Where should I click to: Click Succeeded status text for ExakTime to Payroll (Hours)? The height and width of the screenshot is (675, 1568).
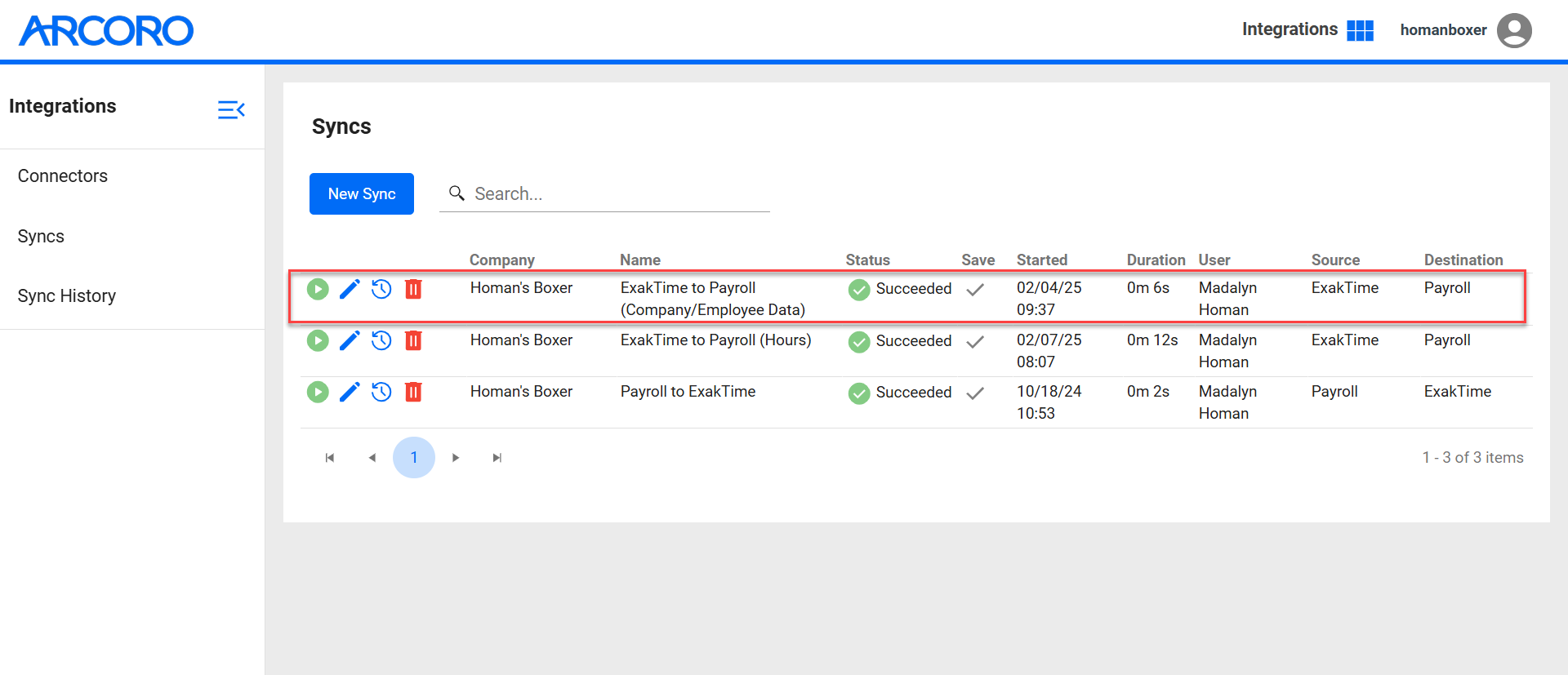(914, 341)
